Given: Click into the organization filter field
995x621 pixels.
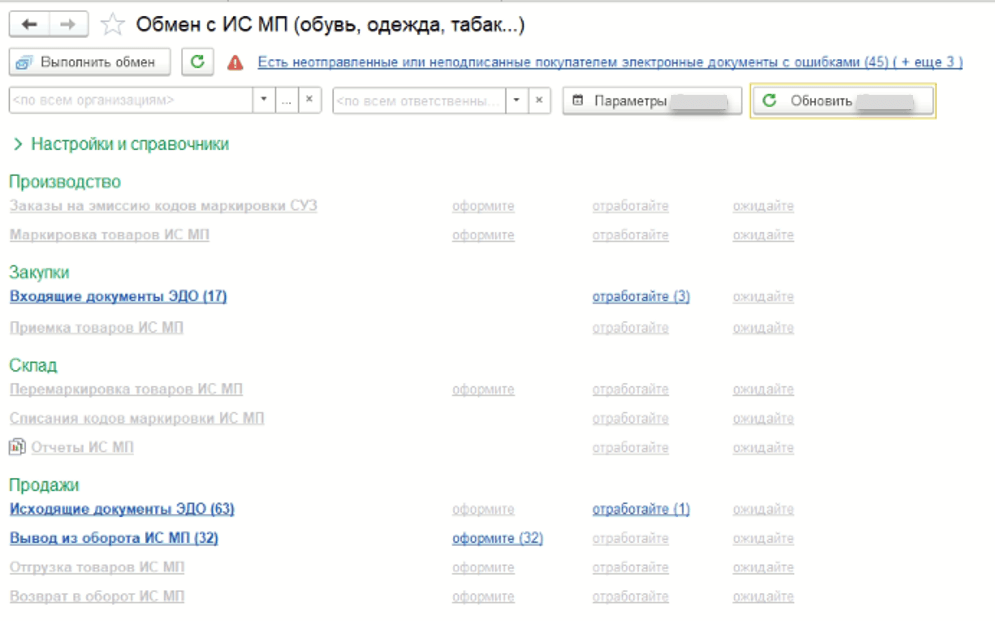Looking at the screenshot, I should (x=130, y=101).
